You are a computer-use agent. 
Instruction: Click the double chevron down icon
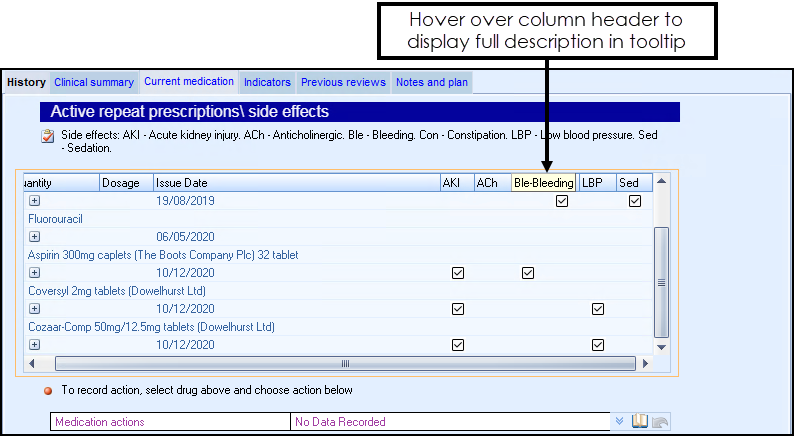click(620, 422)
